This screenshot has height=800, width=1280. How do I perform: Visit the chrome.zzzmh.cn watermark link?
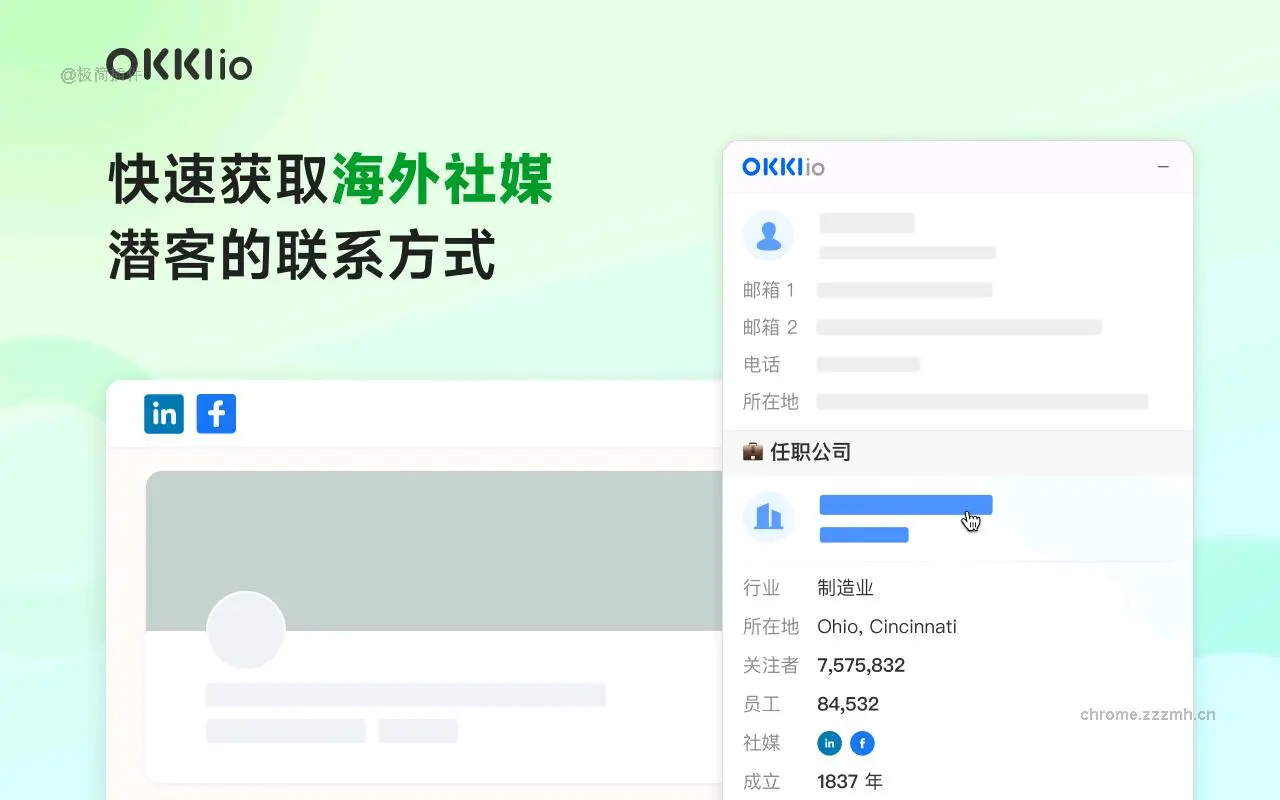(x=1147, y=714)
